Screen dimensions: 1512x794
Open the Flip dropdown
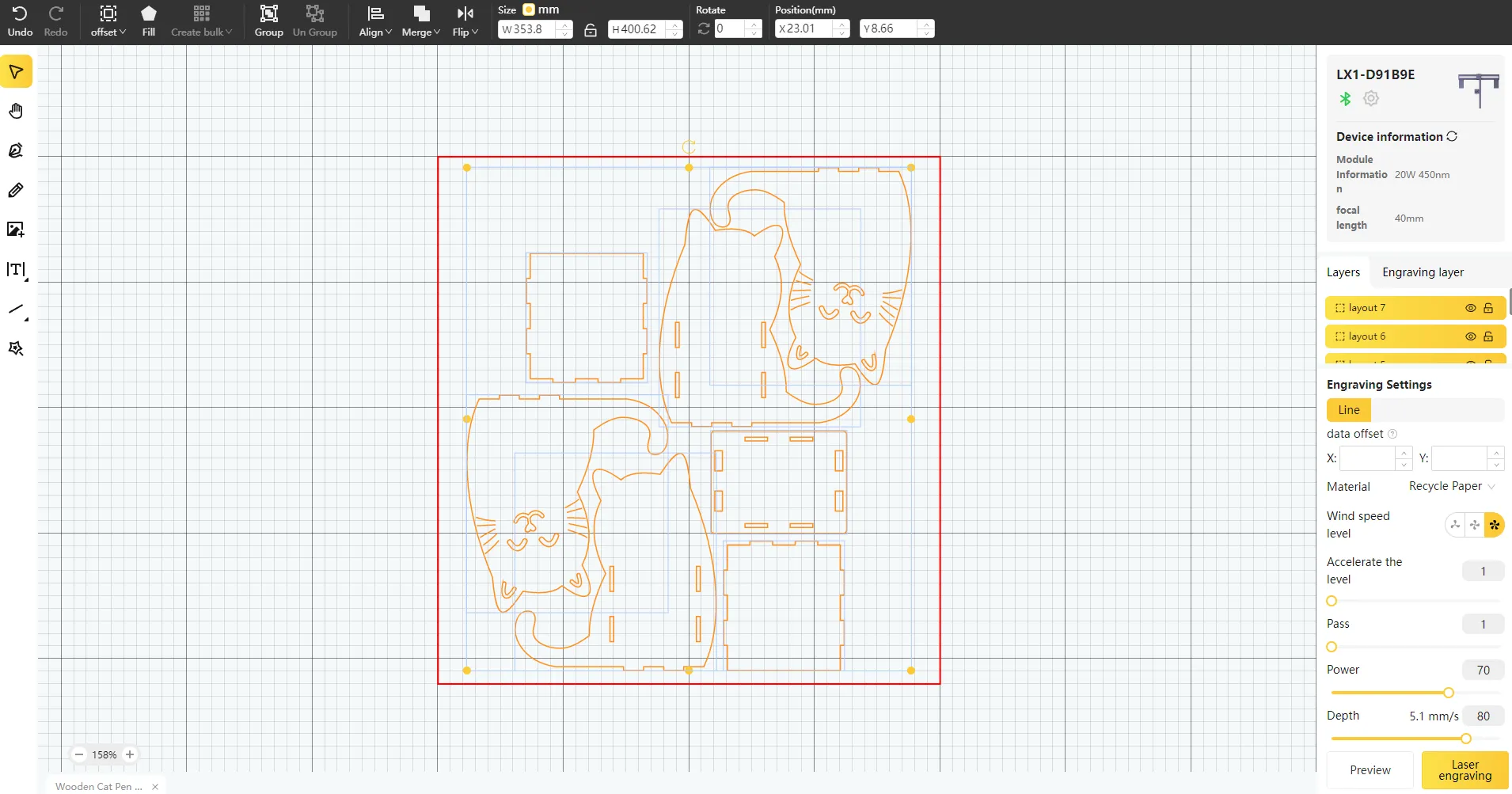click(x=465, y=21)
